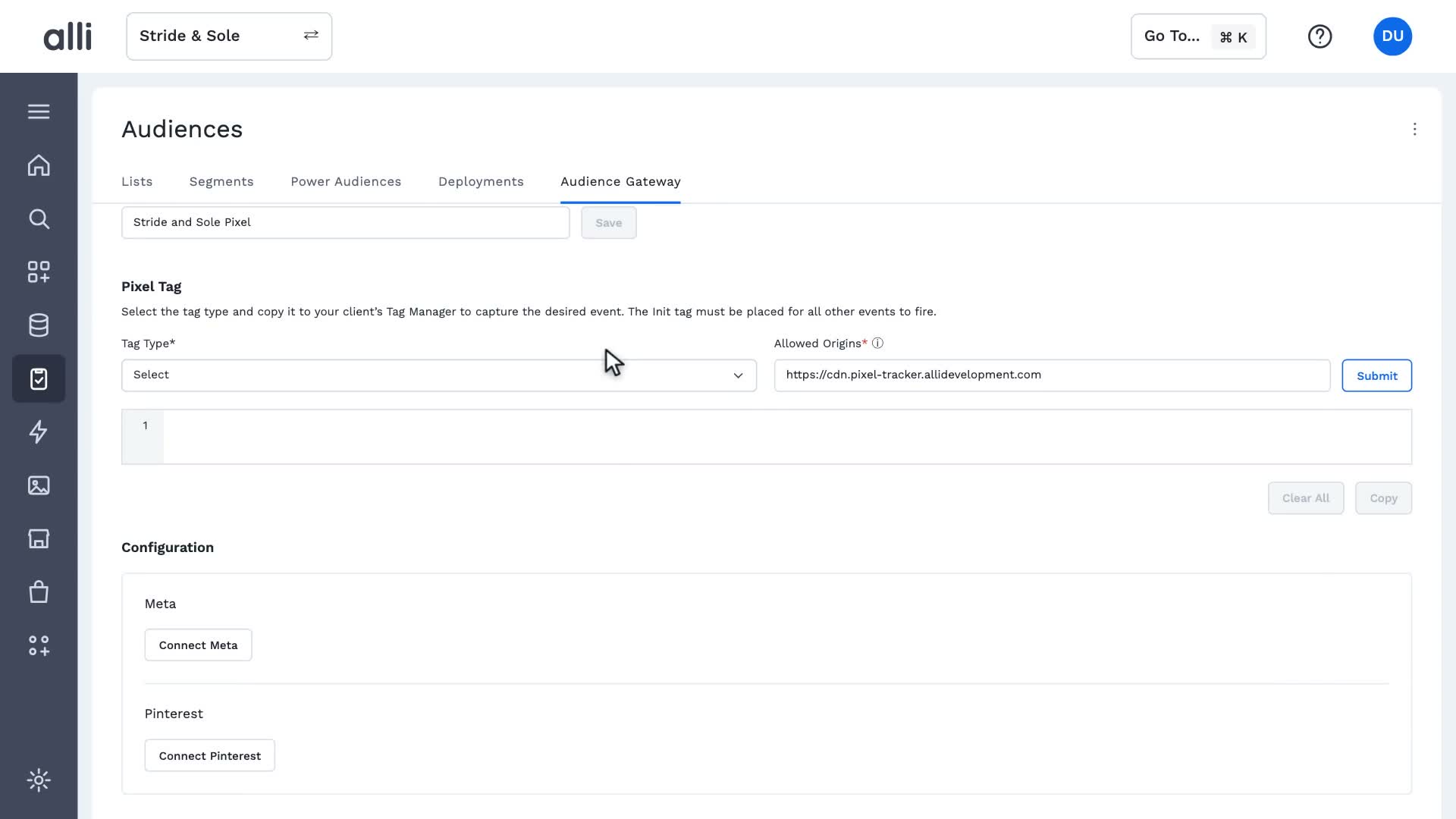Open Audiences three-dot options menu
1456x819 pixels.
tap(1414, 130)
